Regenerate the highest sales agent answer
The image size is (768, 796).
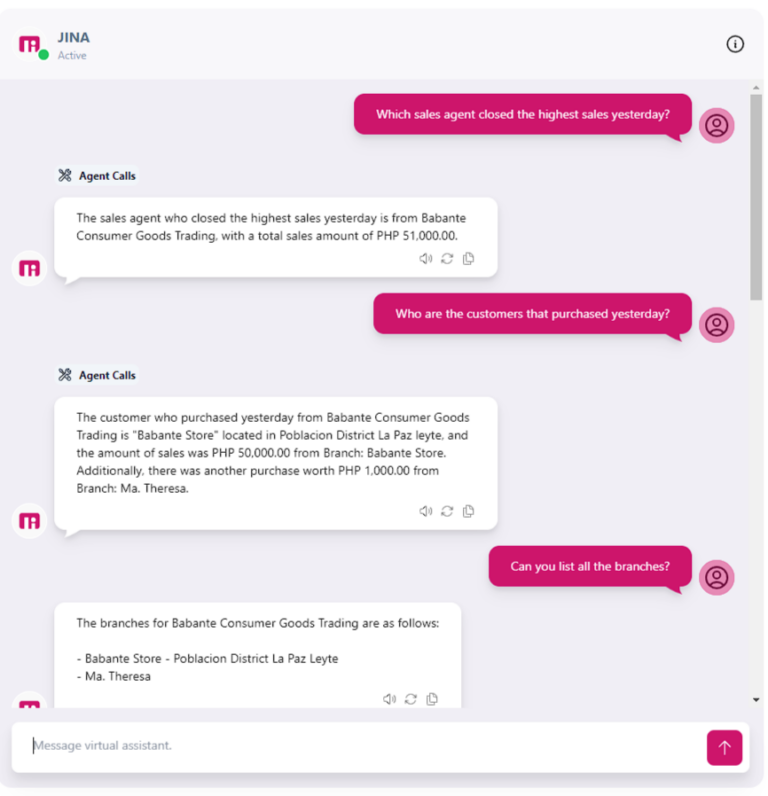(x=447, y=259)
